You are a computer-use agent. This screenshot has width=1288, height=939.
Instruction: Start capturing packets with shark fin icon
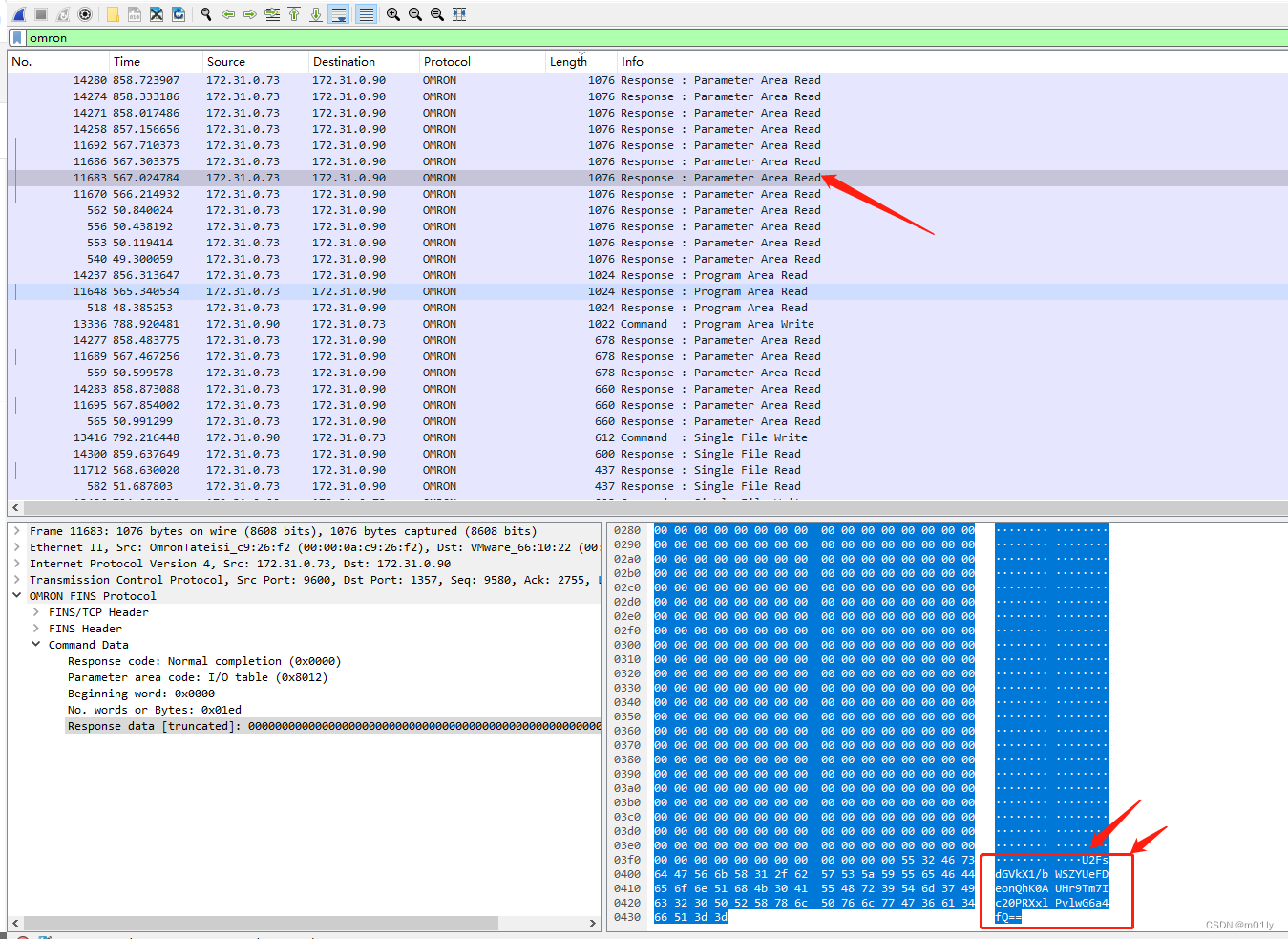(x=19, y=14)
